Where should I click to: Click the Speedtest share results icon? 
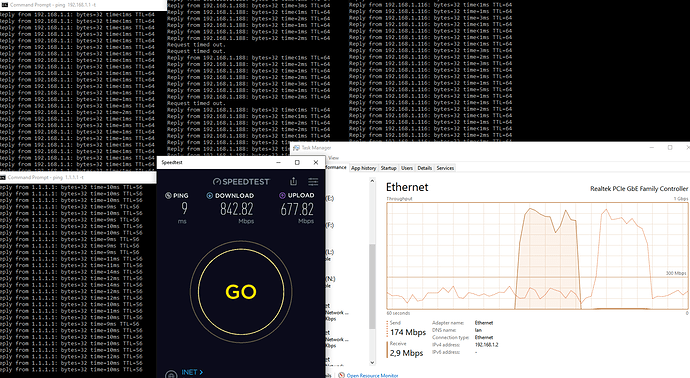294,181
